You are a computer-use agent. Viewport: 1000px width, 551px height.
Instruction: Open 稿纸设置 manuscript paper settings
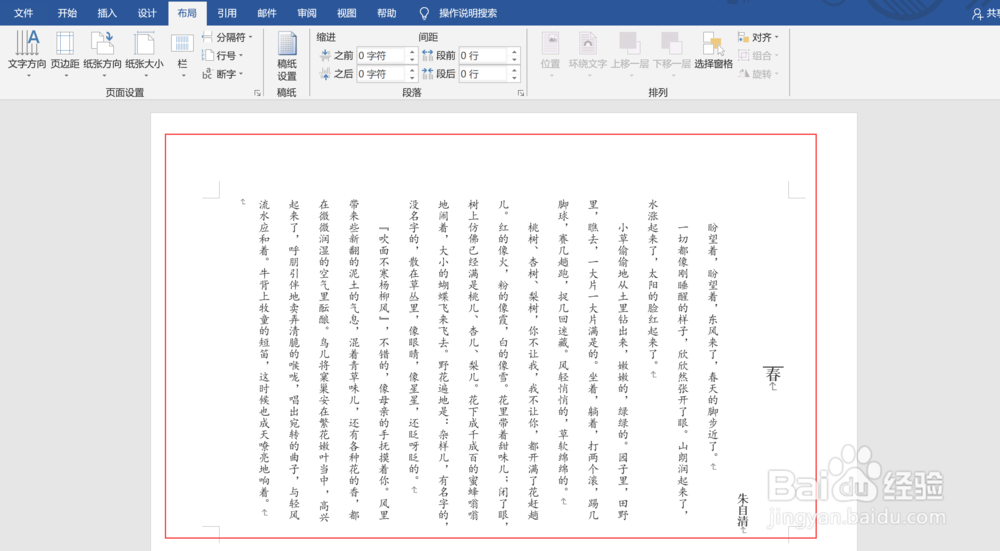pos(287,56)
